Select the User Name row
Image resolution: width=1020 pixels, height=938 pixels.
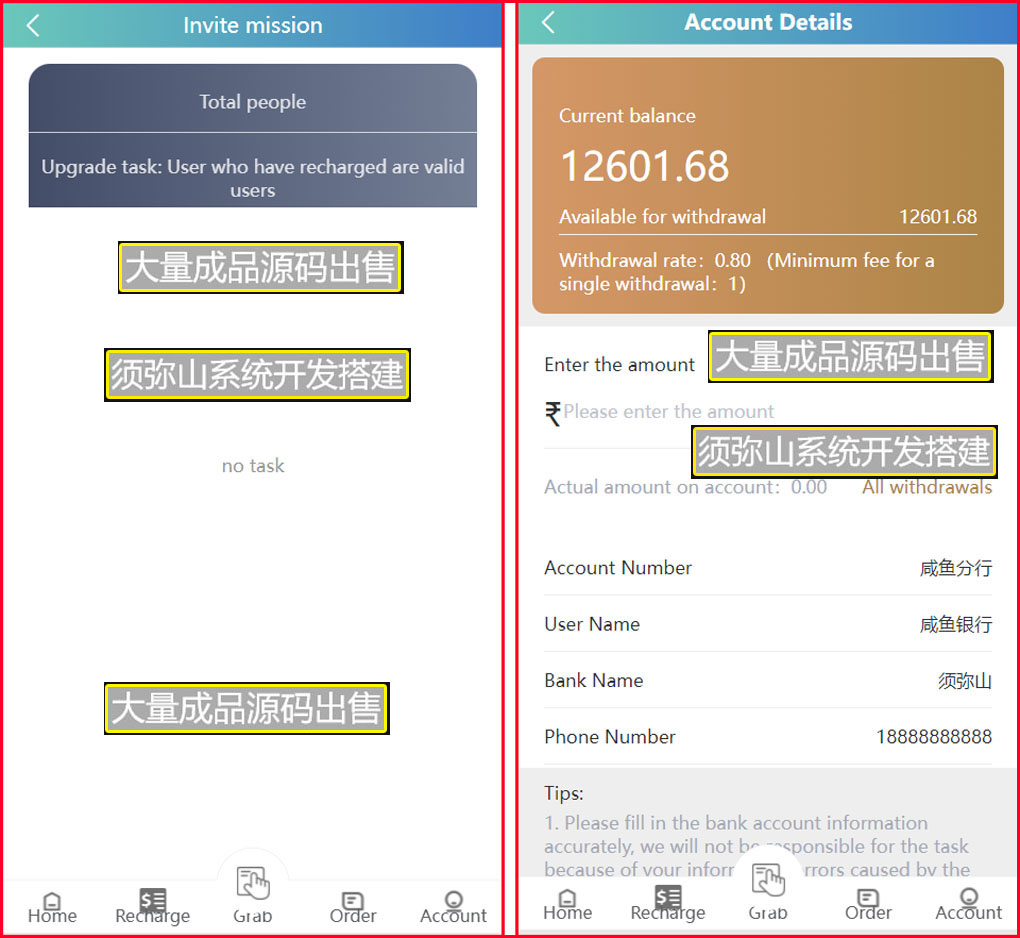[x=767, y=624]
